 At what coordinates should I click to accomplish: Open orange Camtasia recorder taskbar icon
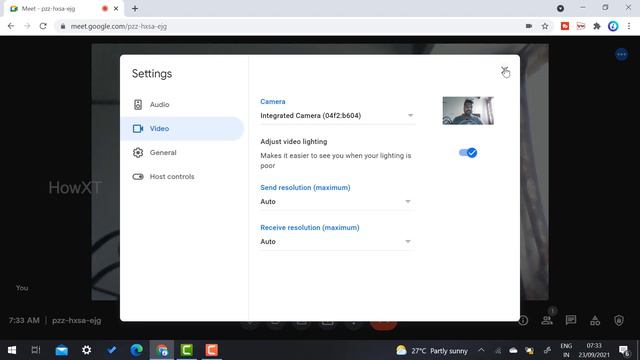click(211, 350)
